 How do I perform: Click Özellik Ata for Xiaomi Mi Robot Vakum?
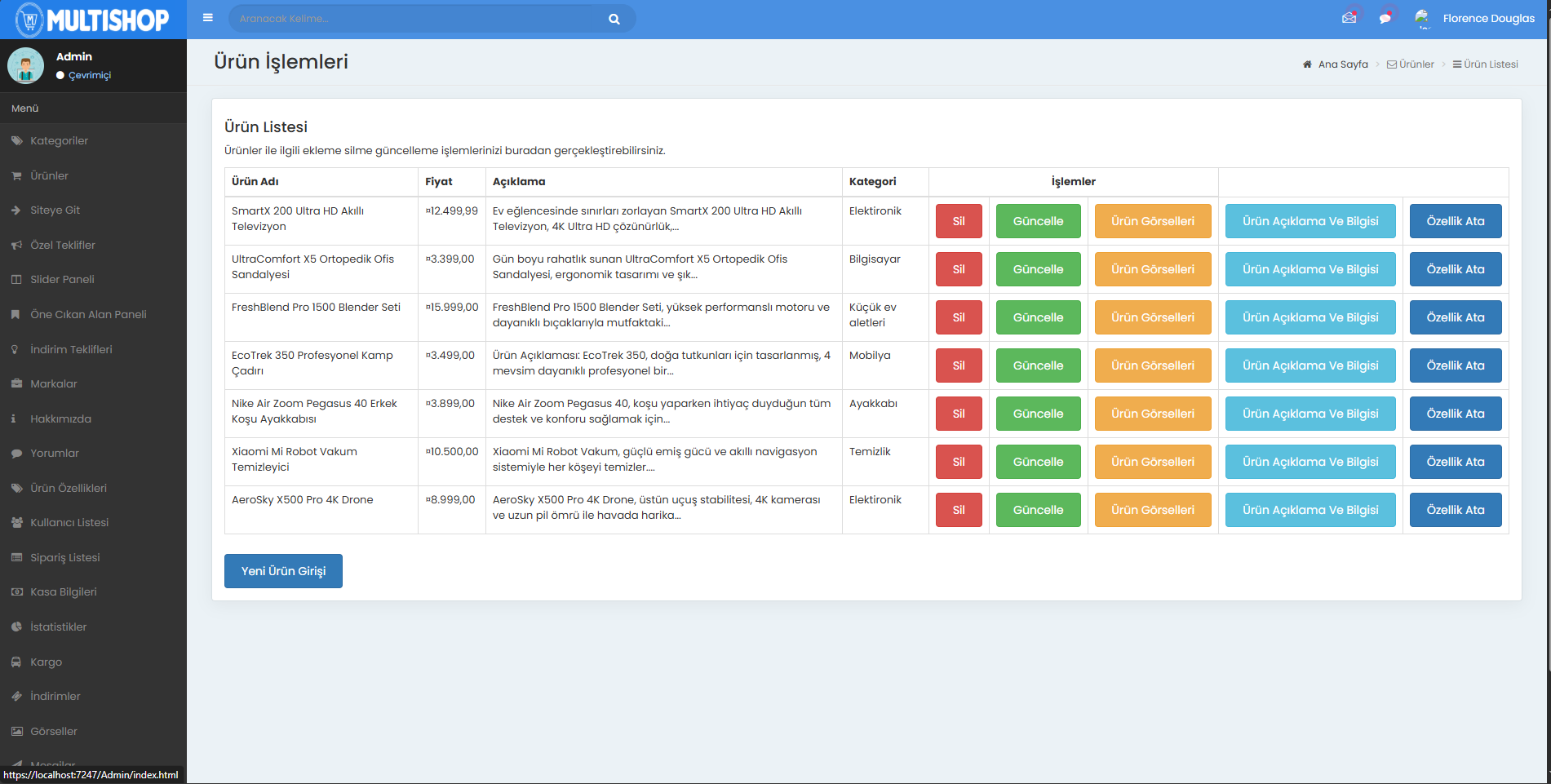coord(1455,462)
